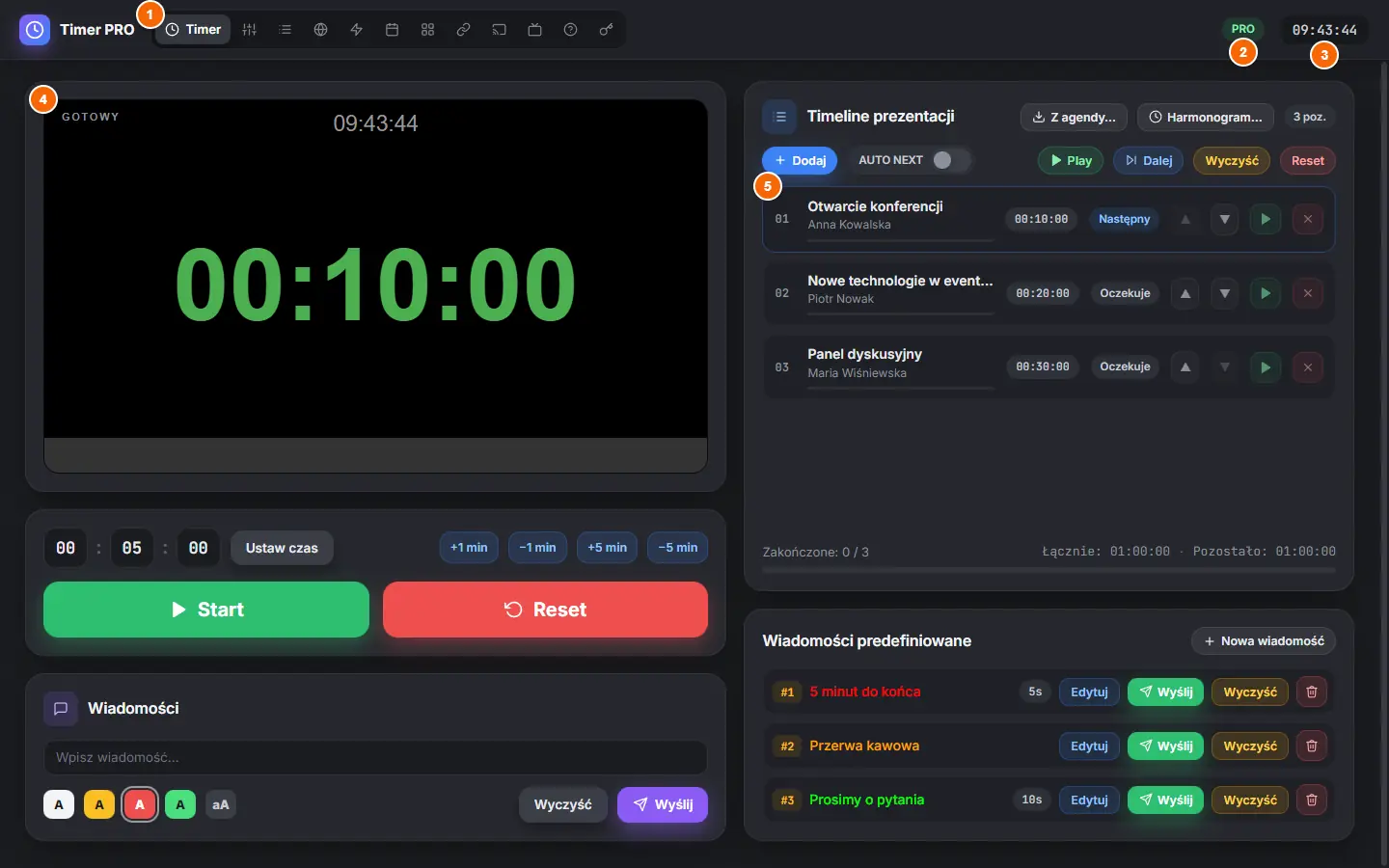Open the sliders settings tab icon

click(x=250, y=30)
